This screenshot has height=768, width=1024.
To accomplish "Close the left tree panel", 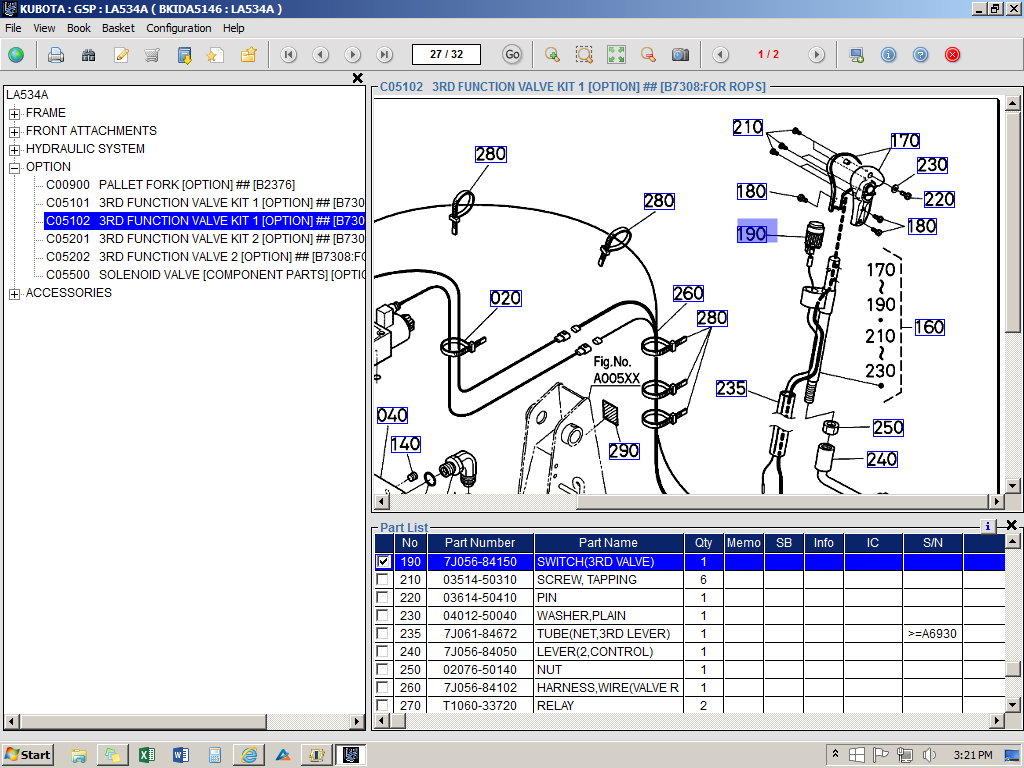I will (x=357, y=78).
